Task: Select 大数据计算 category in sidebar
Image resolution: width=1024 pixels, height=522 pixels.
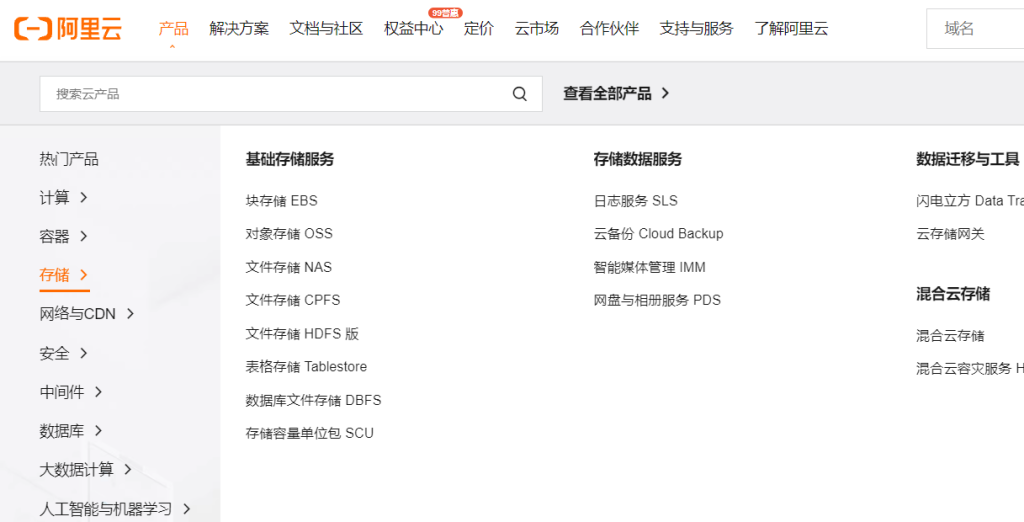Action: pyautogui.click(x=76, y=469)
